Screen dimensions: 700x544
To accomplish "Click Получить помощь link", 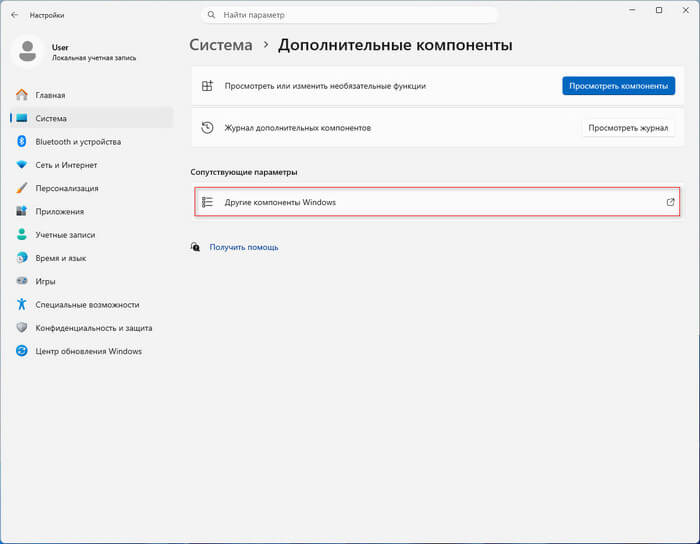I will (x=244, y=247).
